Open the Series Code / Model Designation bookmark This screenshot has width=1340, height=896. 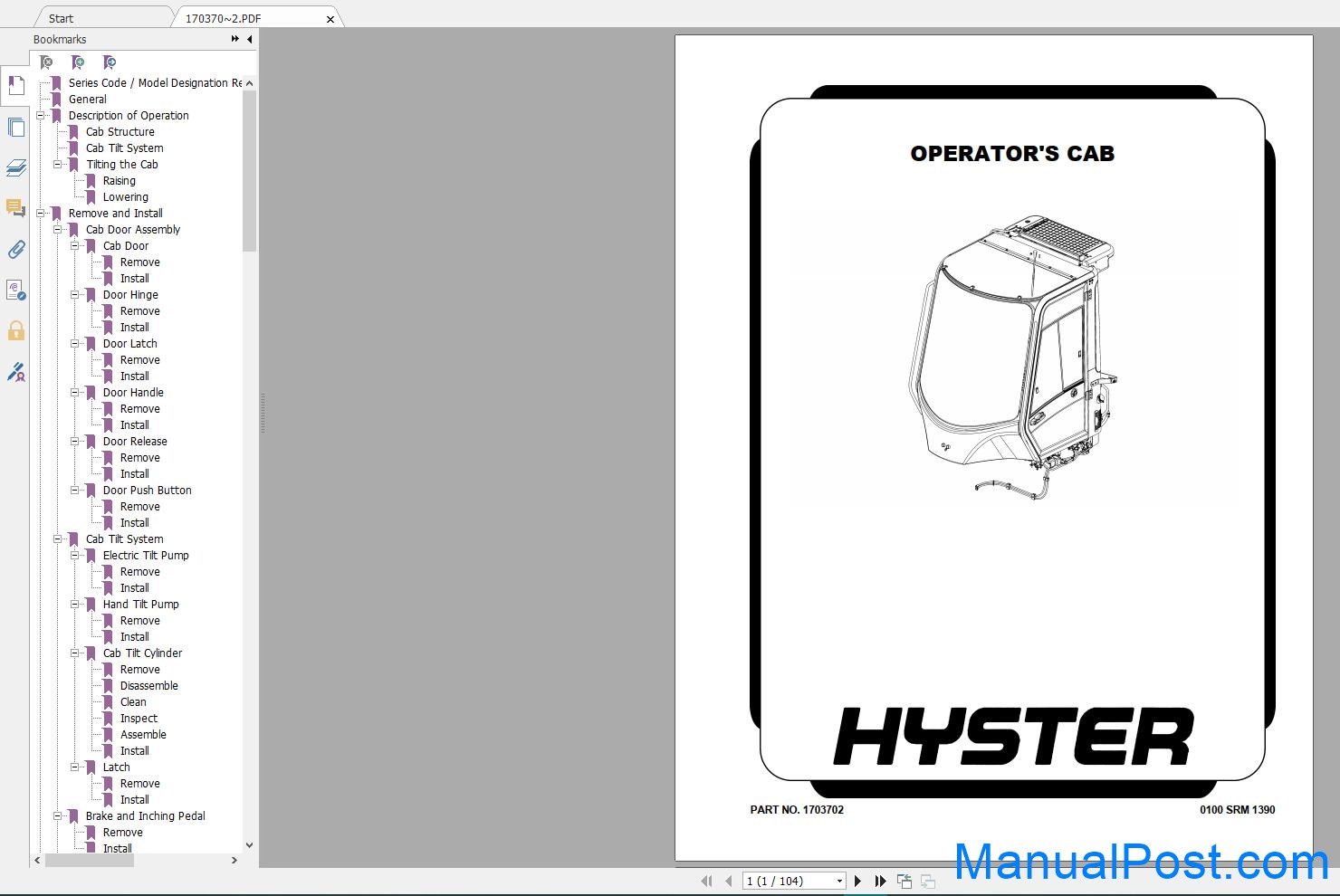(x=155, y=83)
